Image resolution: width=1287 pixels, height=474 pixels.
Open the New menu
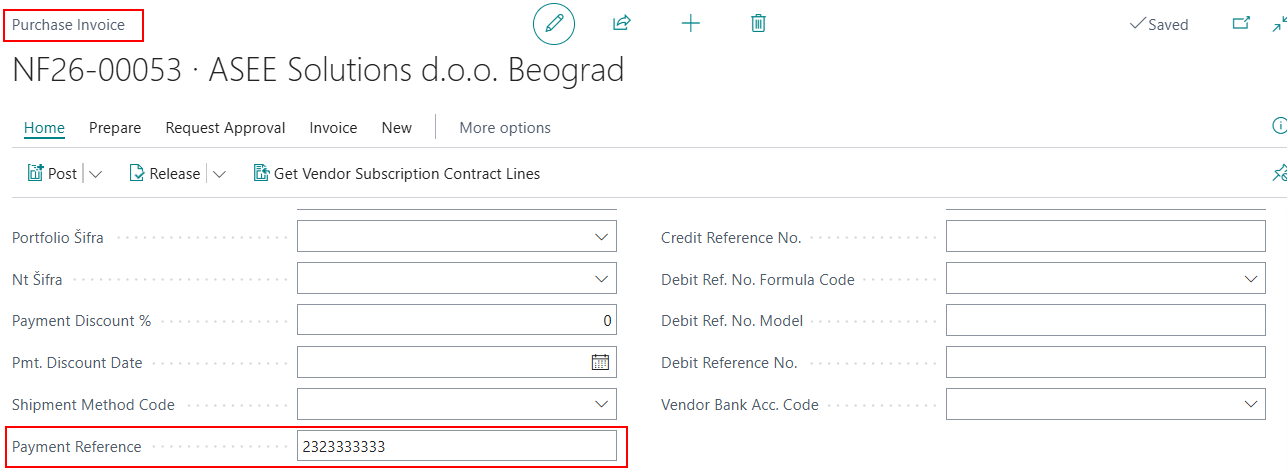(397, 127)
